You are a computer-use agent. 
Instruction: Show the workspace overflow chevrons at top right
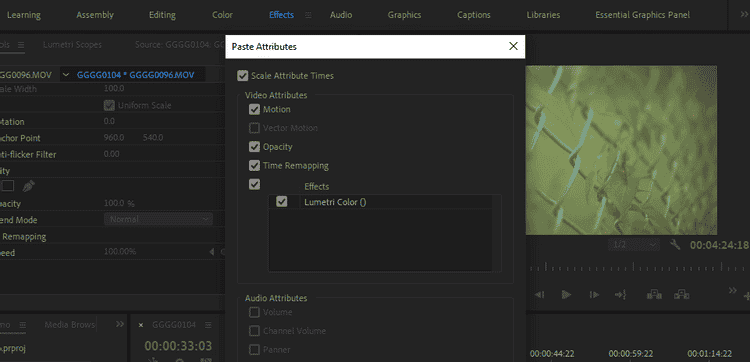click(x=740, y=15)
